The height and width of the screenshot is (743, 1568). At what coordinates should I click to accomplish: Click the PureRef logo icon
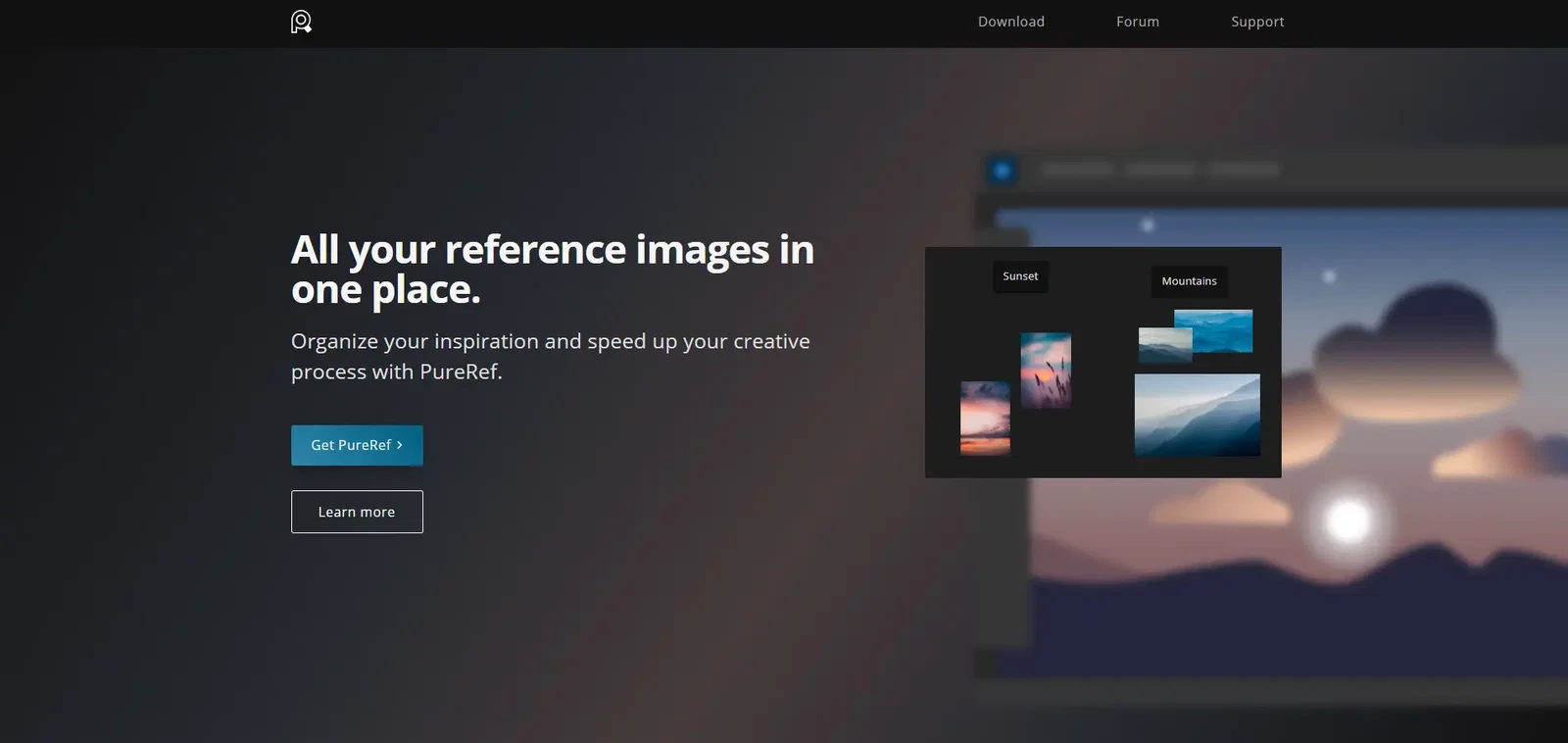click(301, 22)
